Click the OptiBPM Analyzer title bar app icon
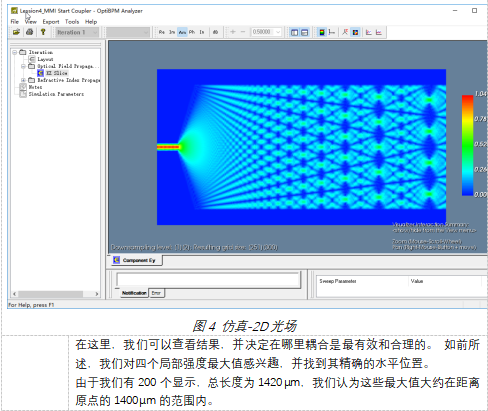 coord(14,11)
